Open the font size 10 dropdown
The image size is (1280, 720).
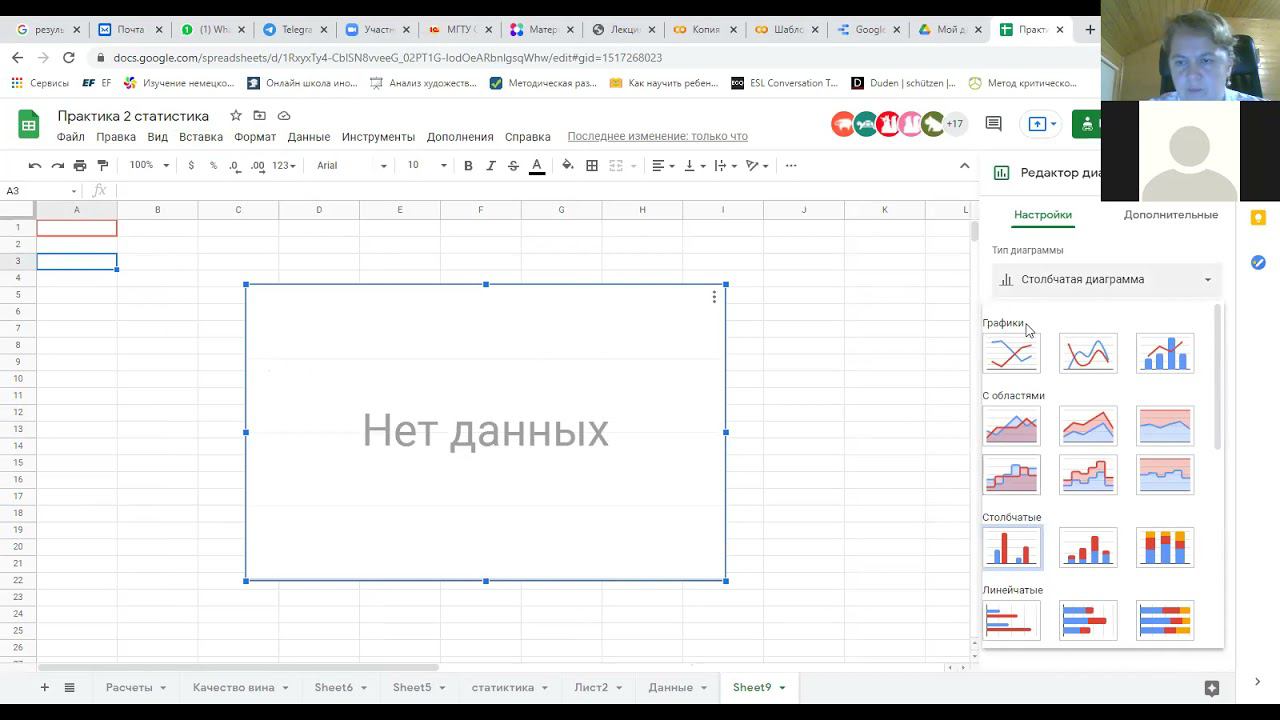pos(426,165)
